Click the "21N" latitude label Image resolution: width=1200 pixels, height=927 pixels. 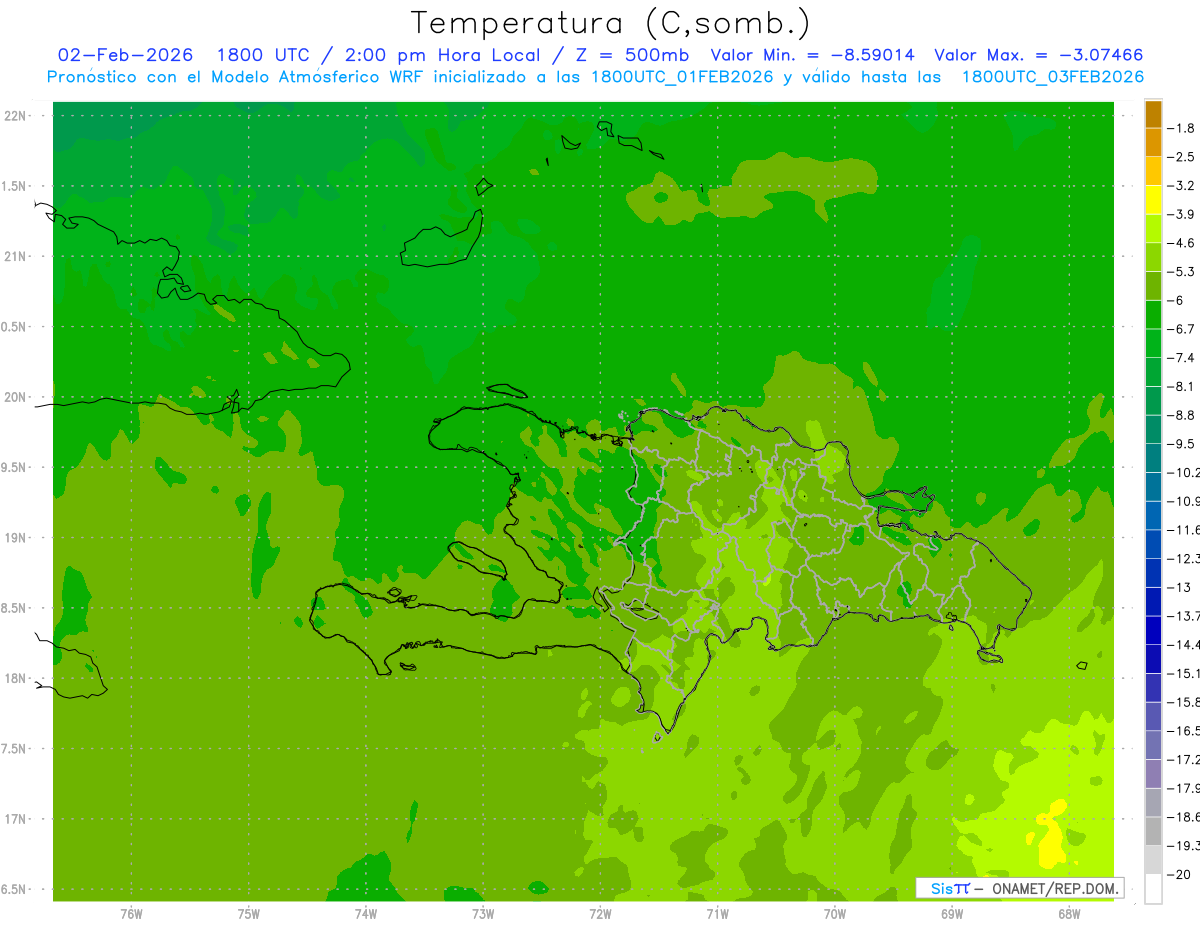tap(15, 257)
